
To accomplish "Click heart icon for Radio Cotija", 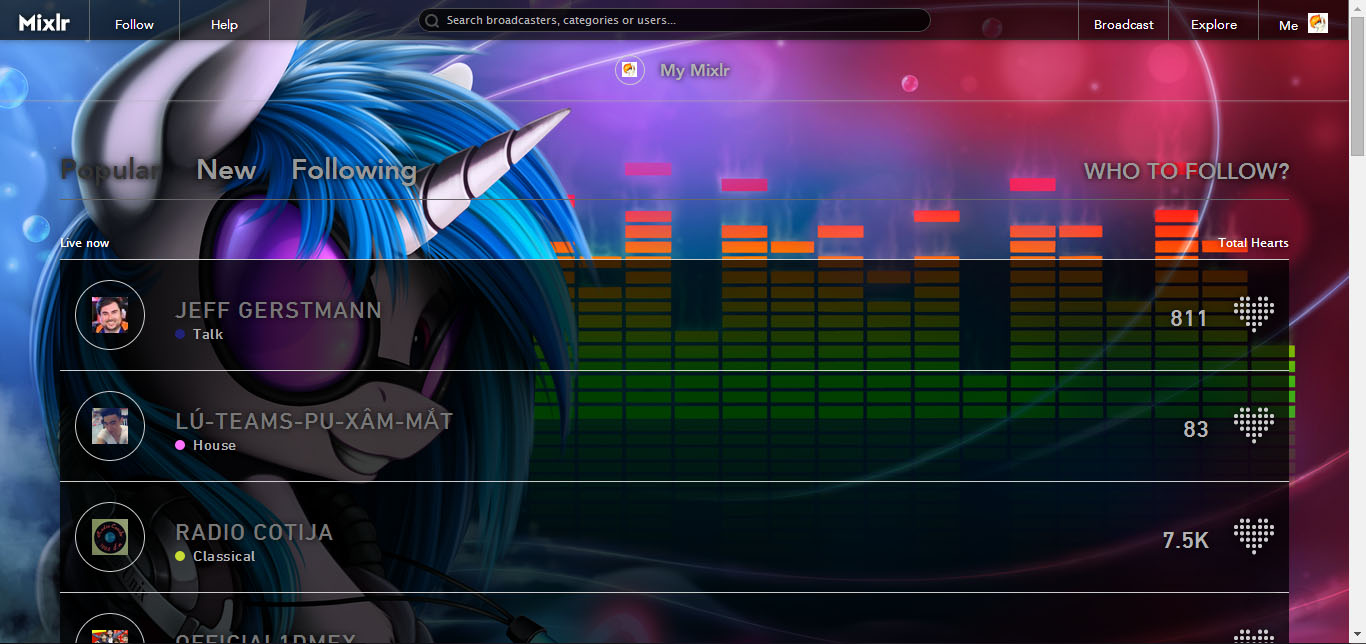I will (x=1254, y=536).
